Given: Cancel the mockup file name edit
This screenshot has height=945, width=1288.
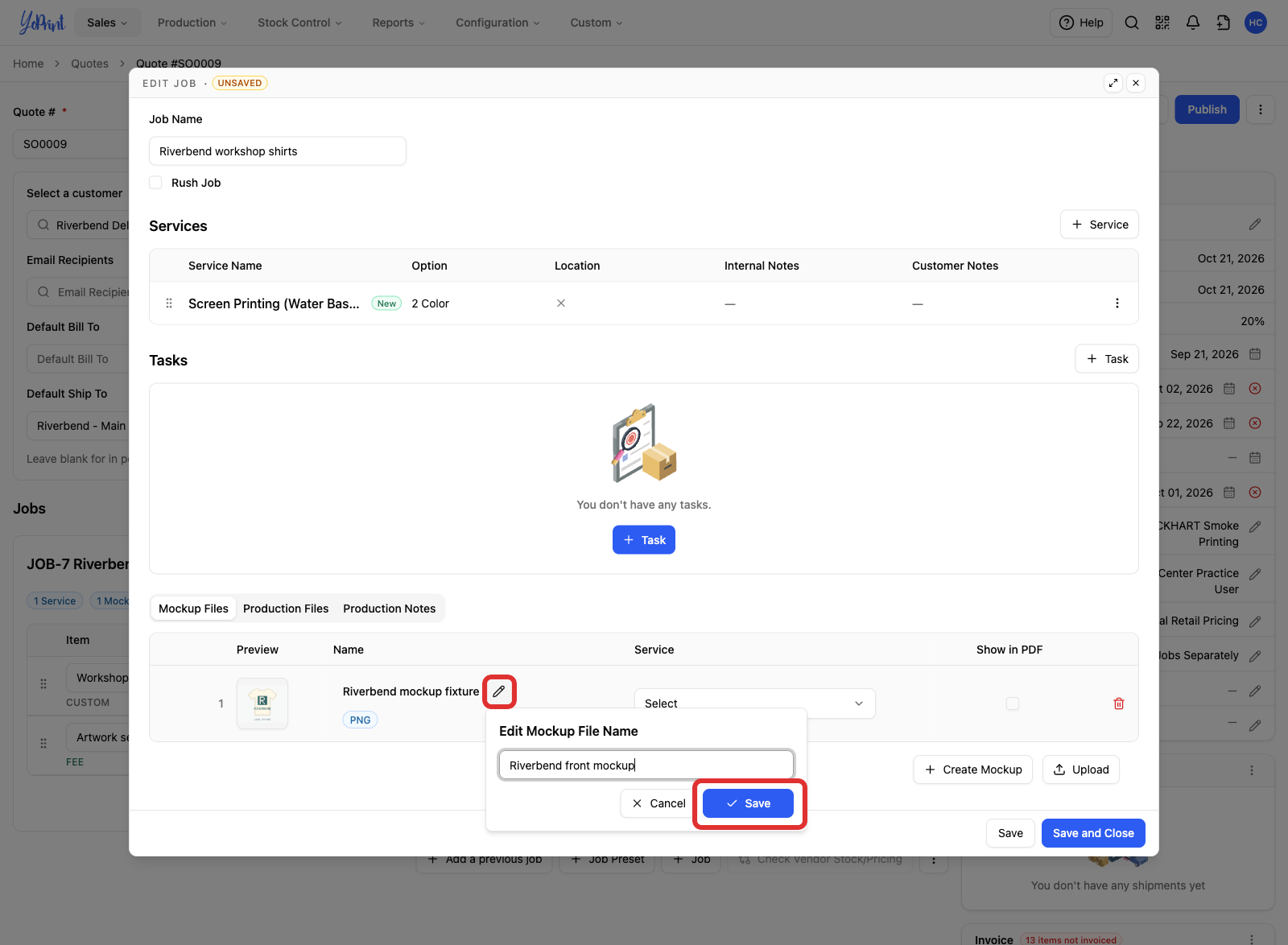Looking at the screenshot, I should coord(658,803).
